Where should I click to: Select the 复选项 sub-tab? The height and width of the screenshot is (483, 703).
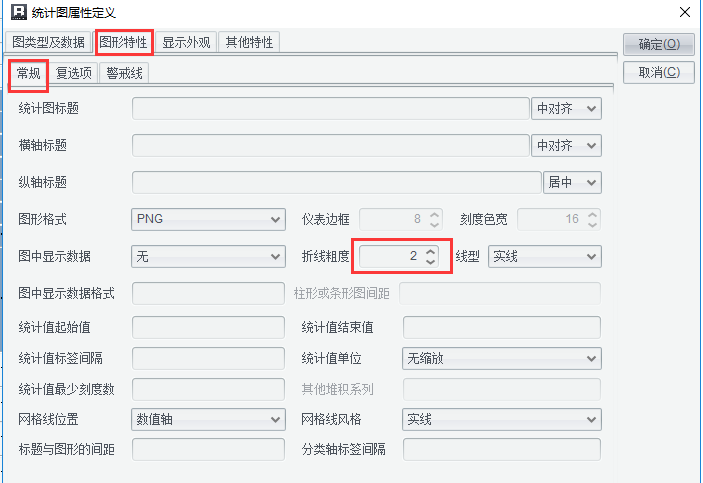tap(74, 73)
